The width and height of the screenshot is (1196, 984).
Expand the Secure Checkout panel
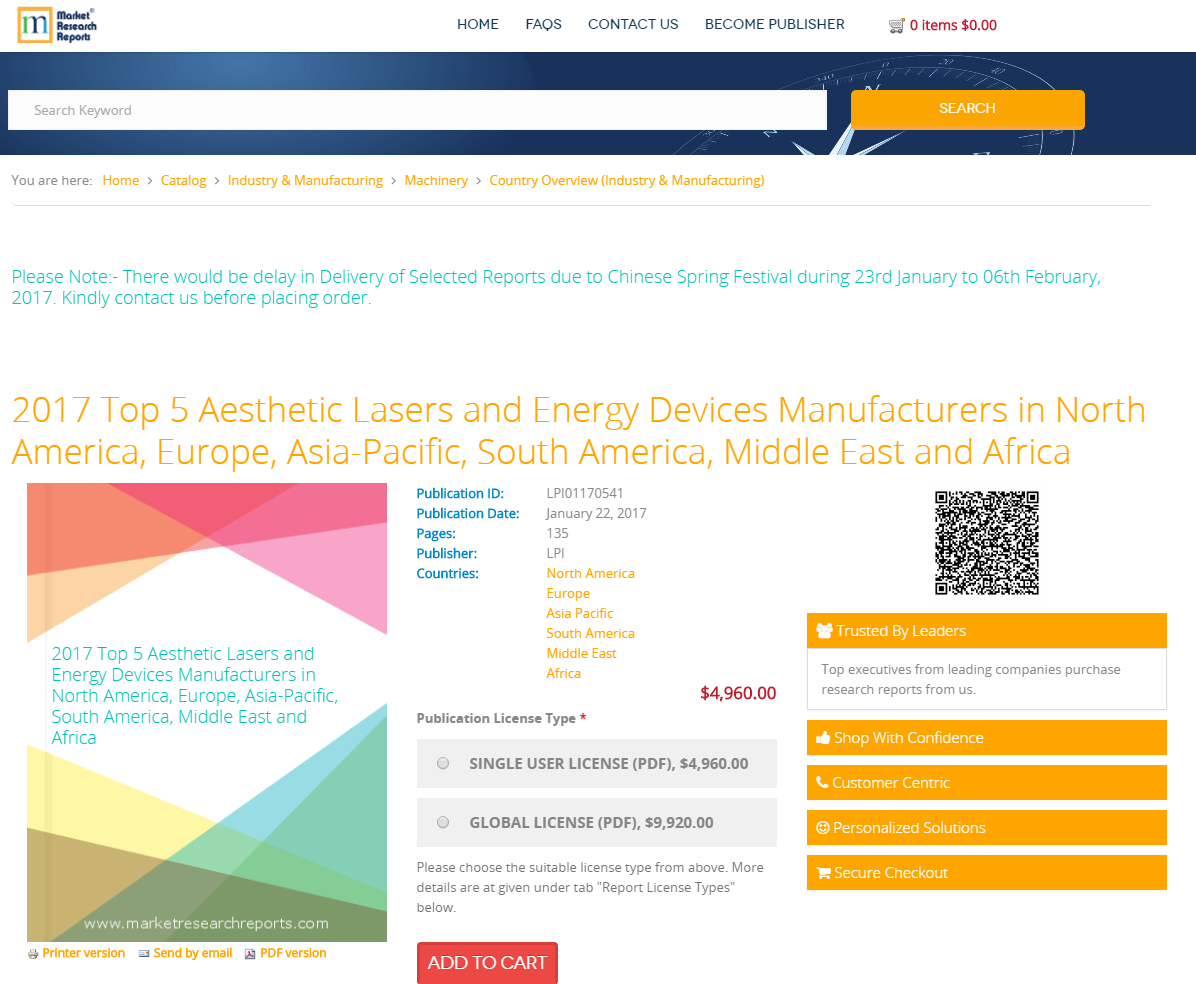[x=987, y=873]
